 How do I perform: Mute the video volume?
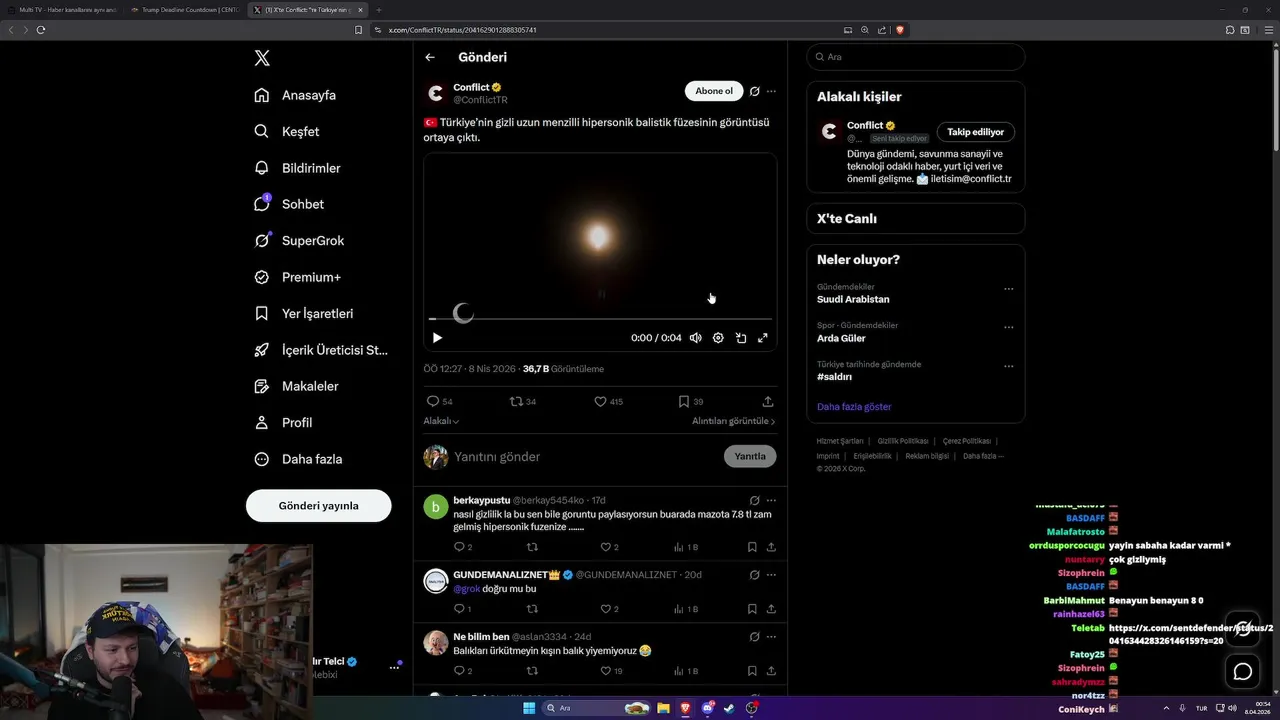click(696, 338)
